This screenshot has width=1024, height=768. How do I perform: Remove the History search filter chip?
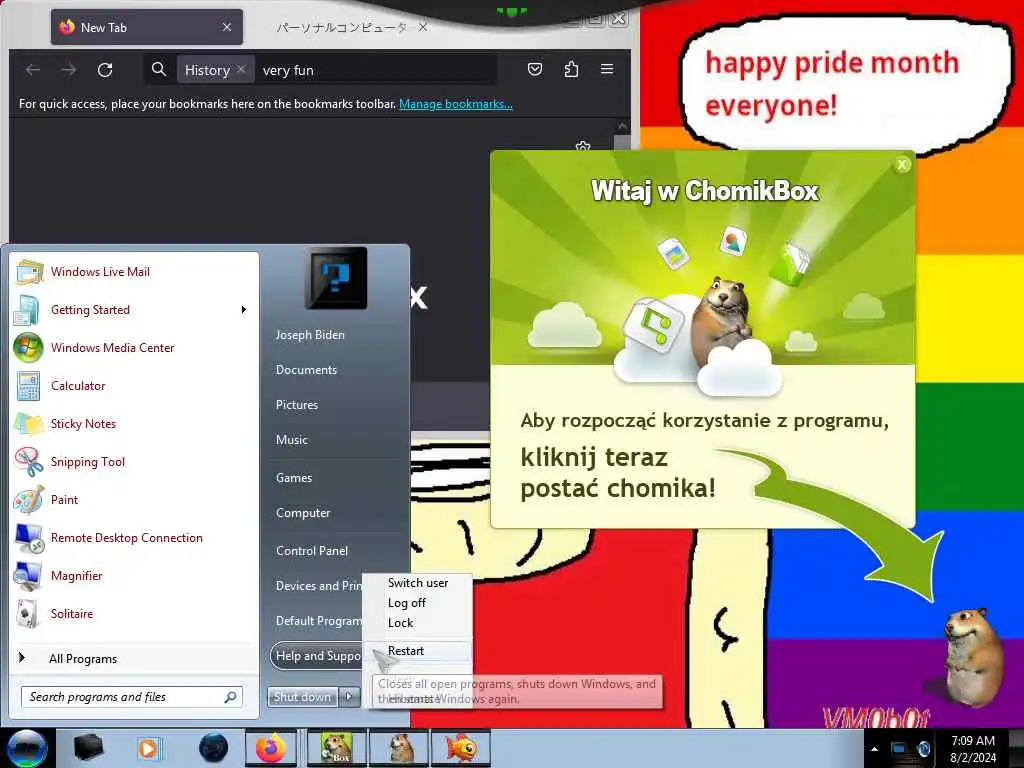(241, 69)
